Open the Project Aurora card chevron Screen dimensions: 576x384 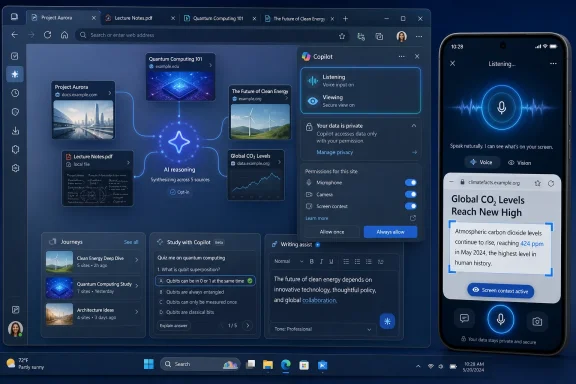coord(109,93)
